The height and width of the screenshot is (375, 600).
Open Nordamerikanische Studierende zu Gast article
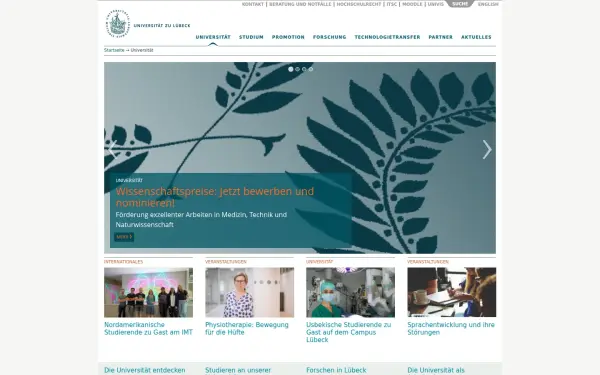(148, 328)
